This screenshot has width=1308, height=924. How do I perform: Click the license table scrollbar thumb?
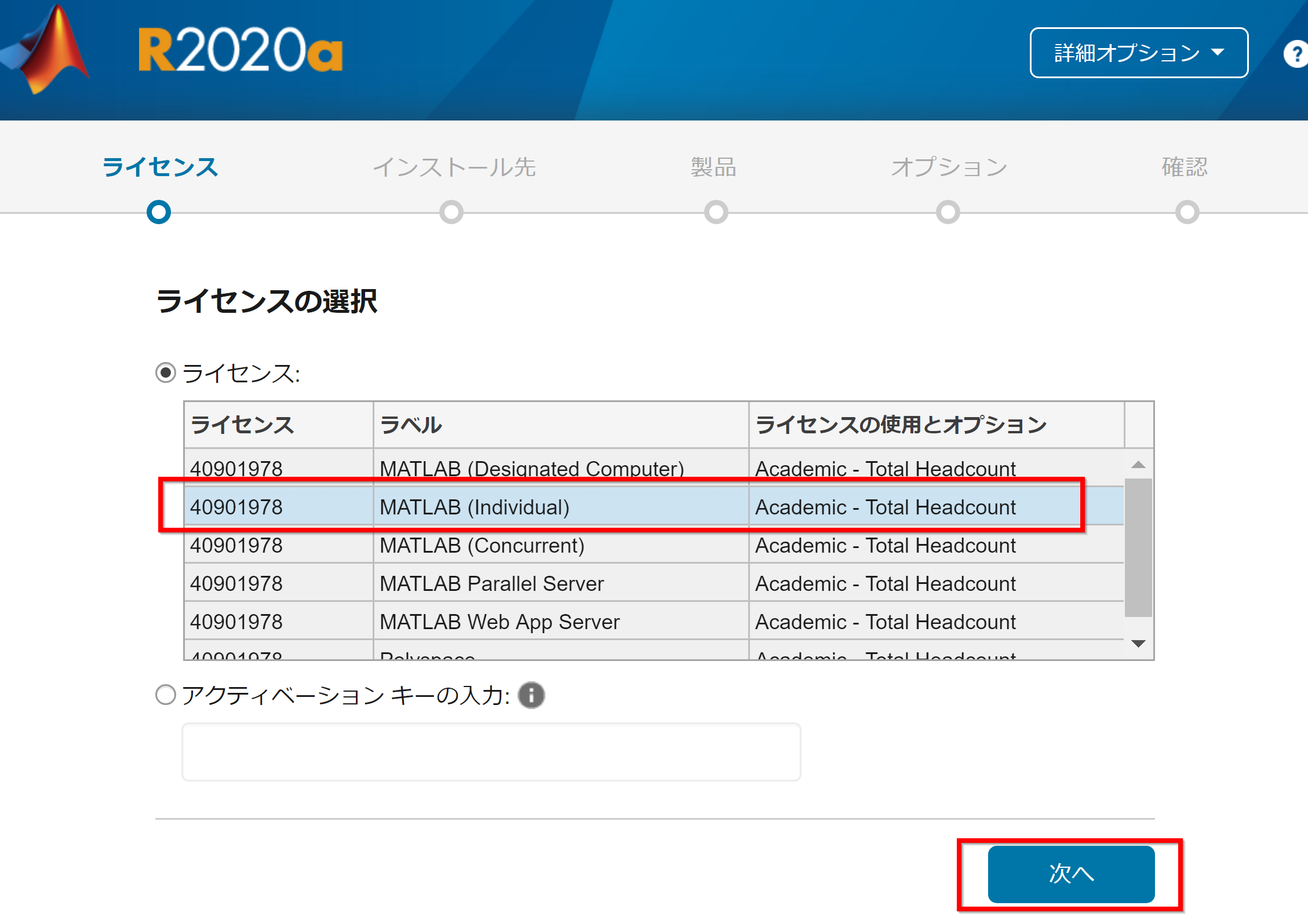point(1138,547)
